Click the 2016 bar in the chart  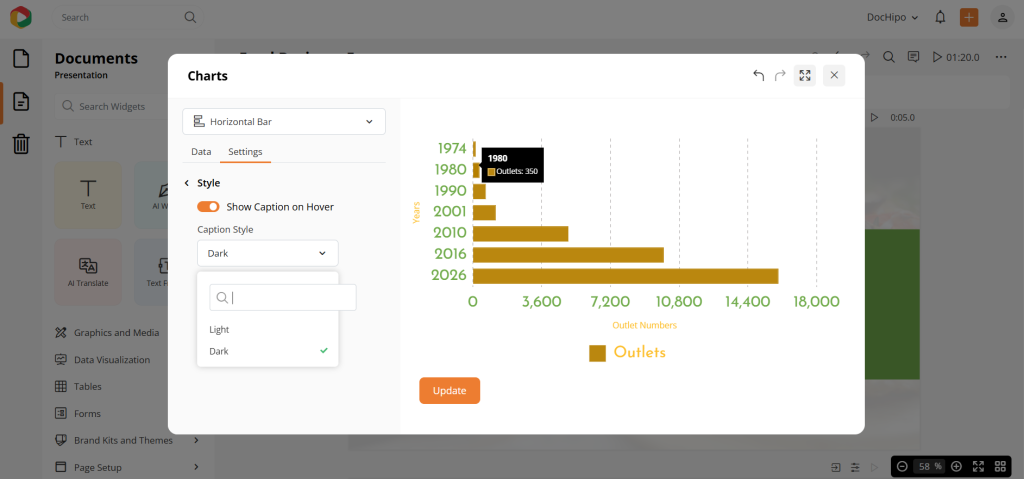(x=568, y=255)
